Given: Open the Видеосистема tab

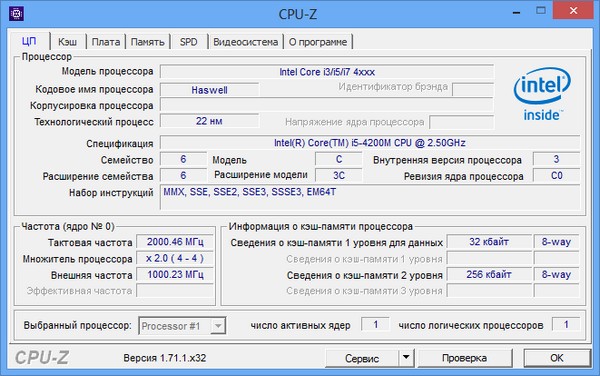Looking at the screenshot, I should [x=245, y=42].
